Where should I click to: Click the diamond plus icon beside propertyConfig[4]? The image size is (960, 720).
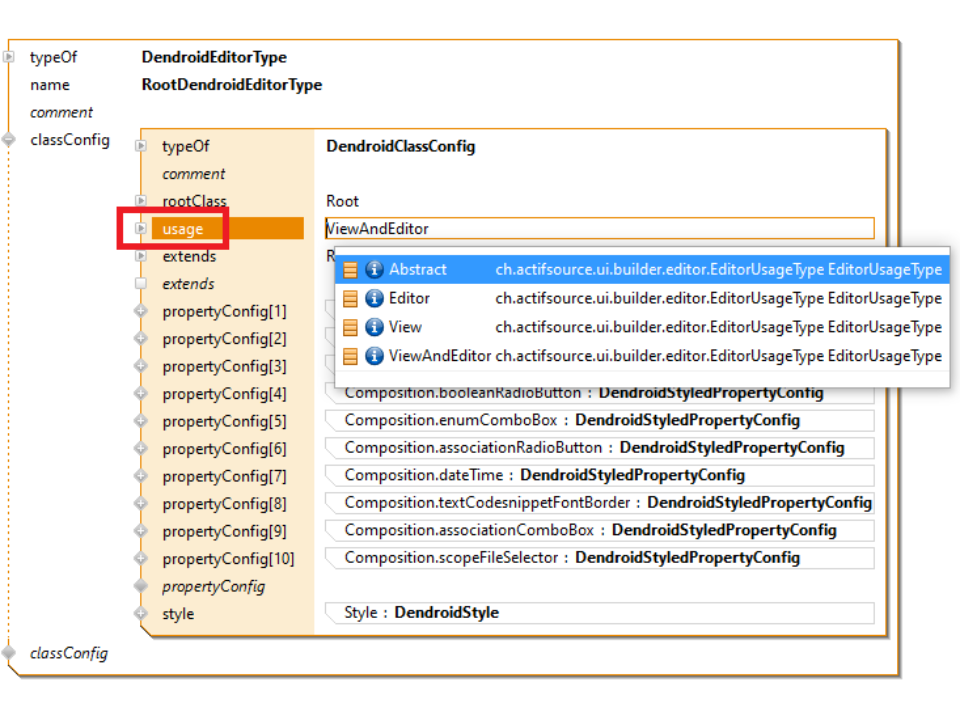141,394
